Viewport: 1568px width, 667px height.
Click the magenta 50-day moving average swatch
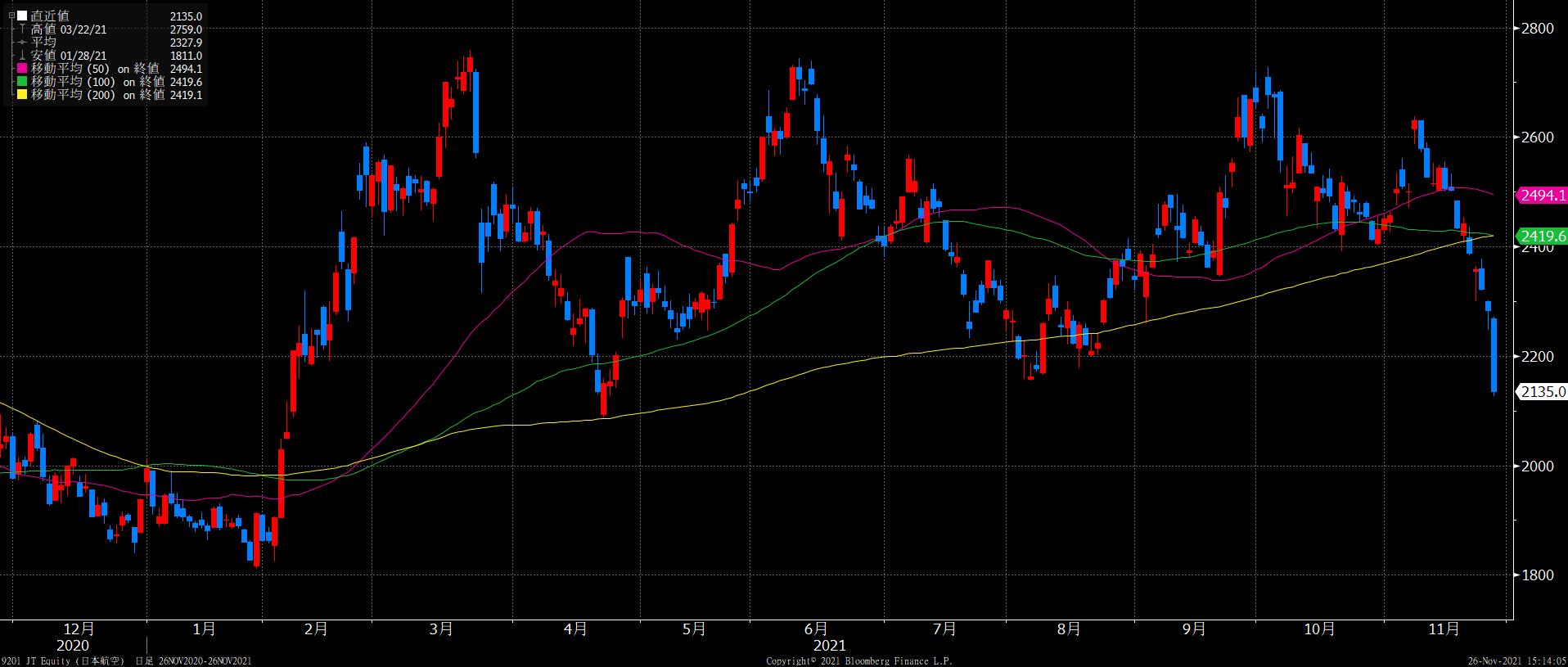[x=21, y=69]
